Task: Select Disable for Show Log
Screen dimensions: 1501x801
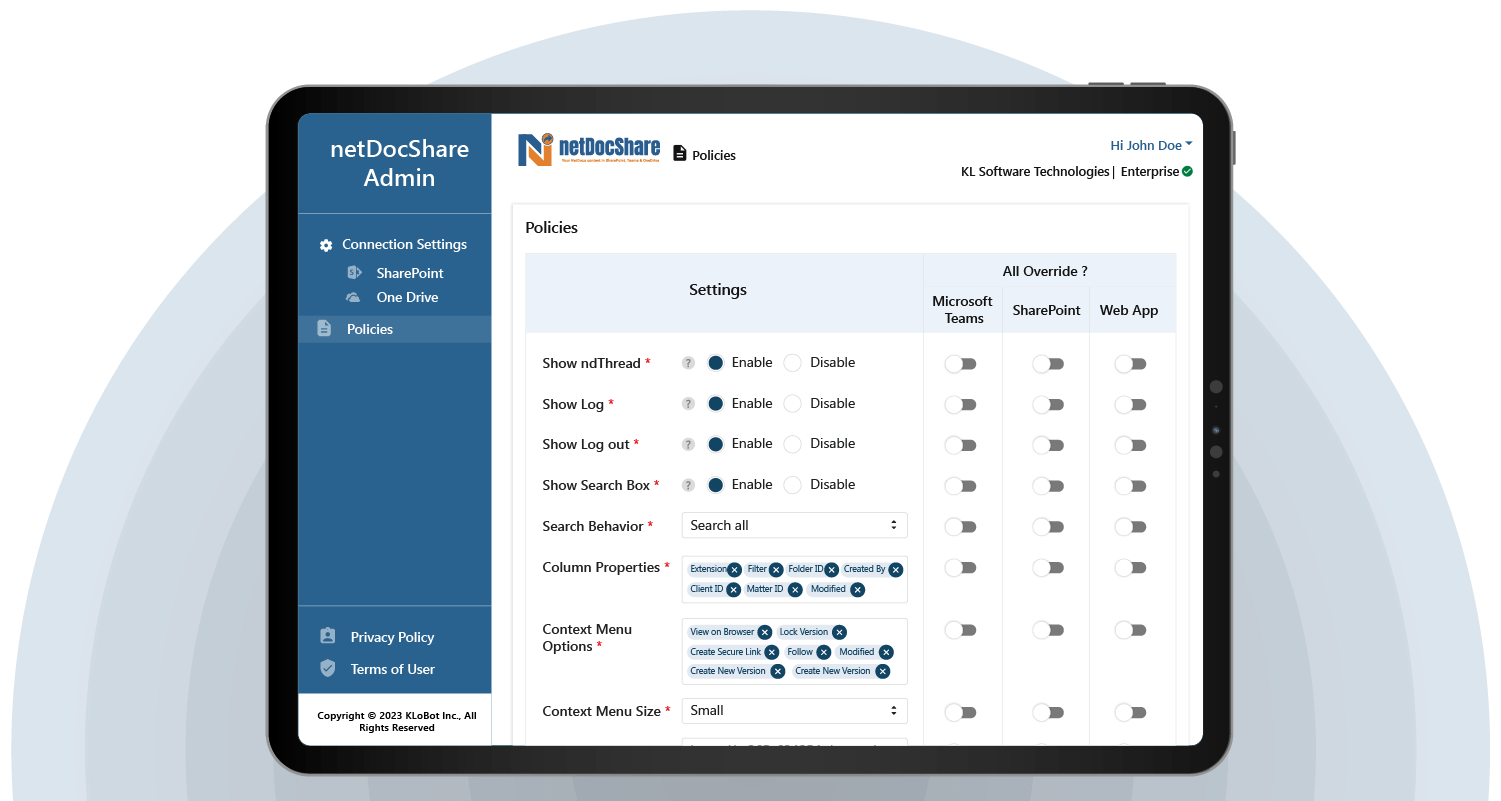Action: point(792,404)
